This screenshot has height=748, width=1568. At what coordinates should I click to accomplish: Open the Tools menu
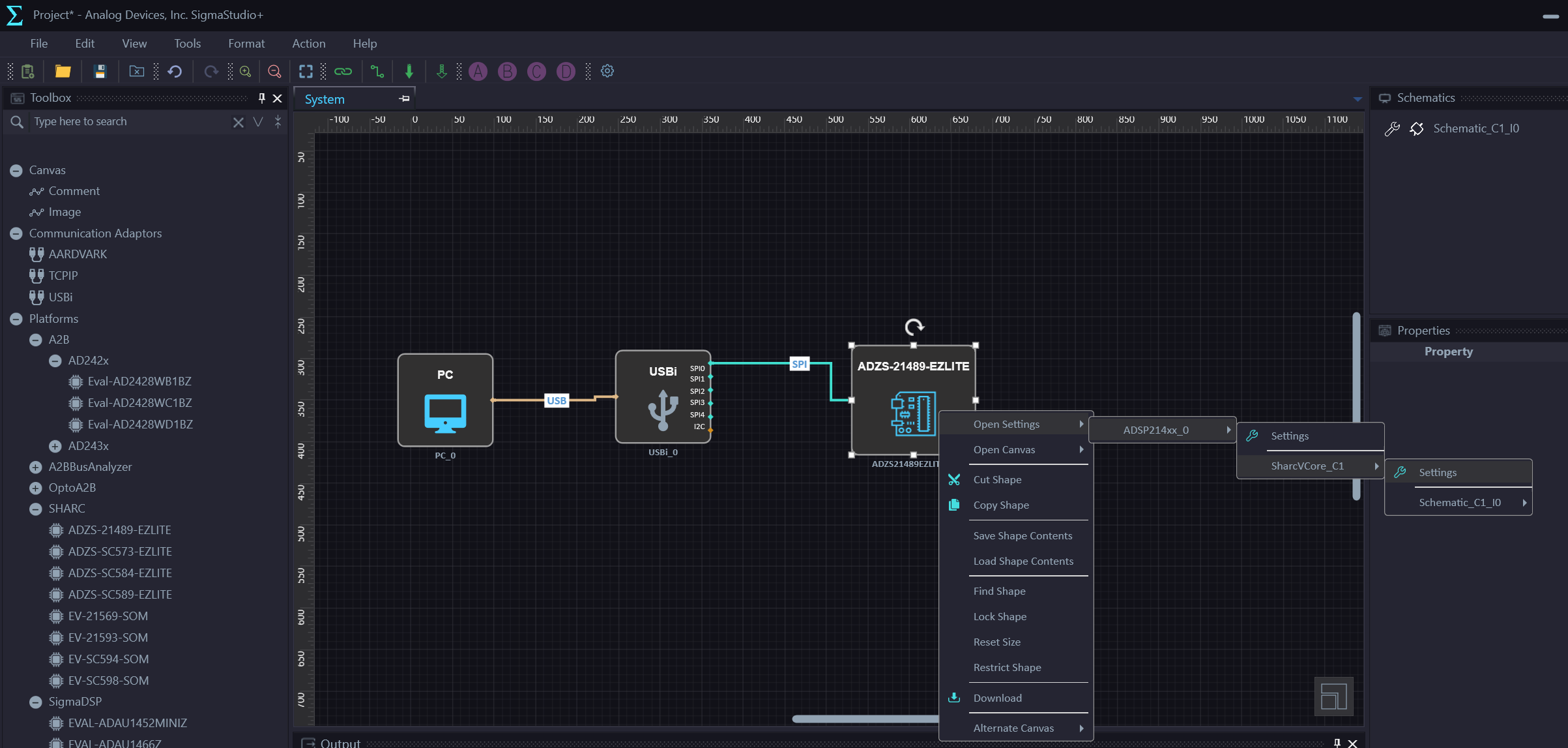(x=187, y=44)
